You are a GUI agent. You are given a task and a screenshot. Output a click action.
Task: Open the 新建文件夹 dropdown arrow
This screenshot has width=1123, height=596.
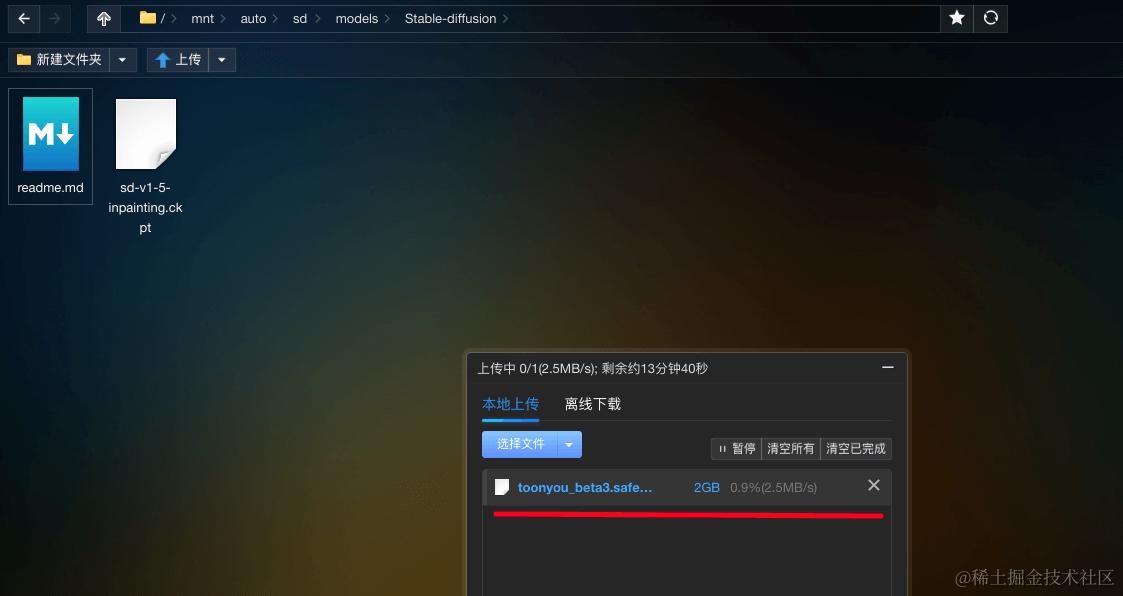(122, 59)
